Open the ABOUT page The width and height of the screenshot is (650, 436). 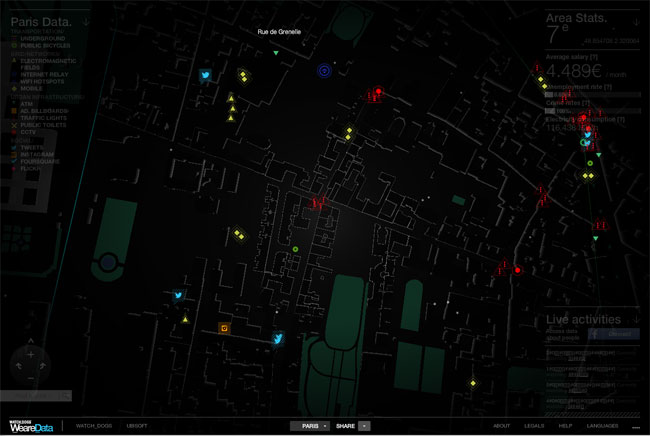click(501, 426)
